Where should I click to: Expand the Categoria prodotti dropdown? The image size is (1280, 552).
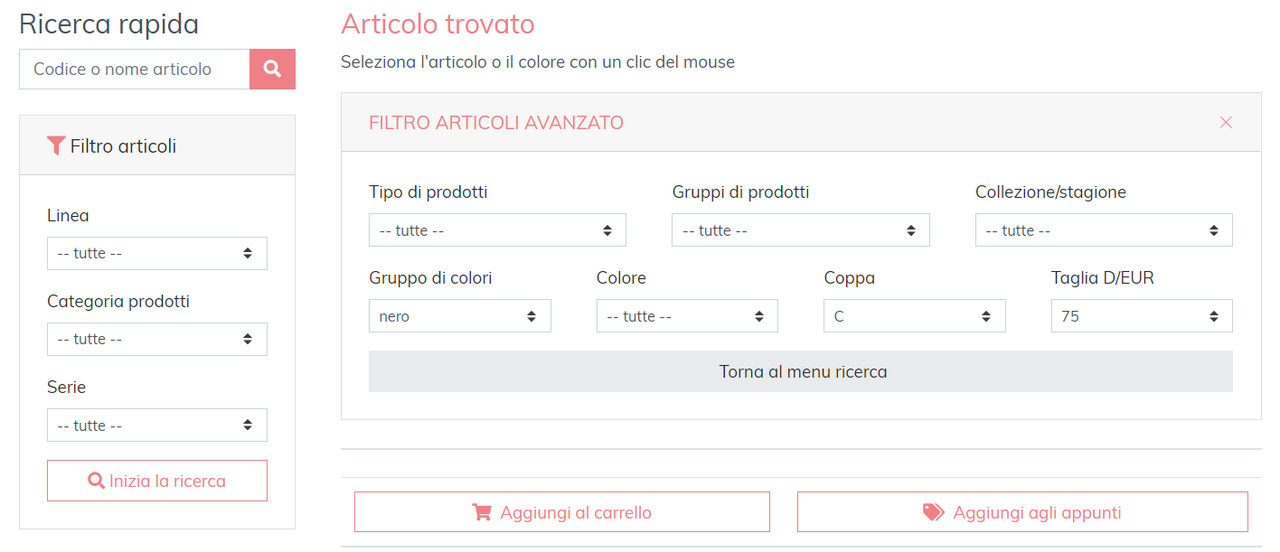(157, 340)
